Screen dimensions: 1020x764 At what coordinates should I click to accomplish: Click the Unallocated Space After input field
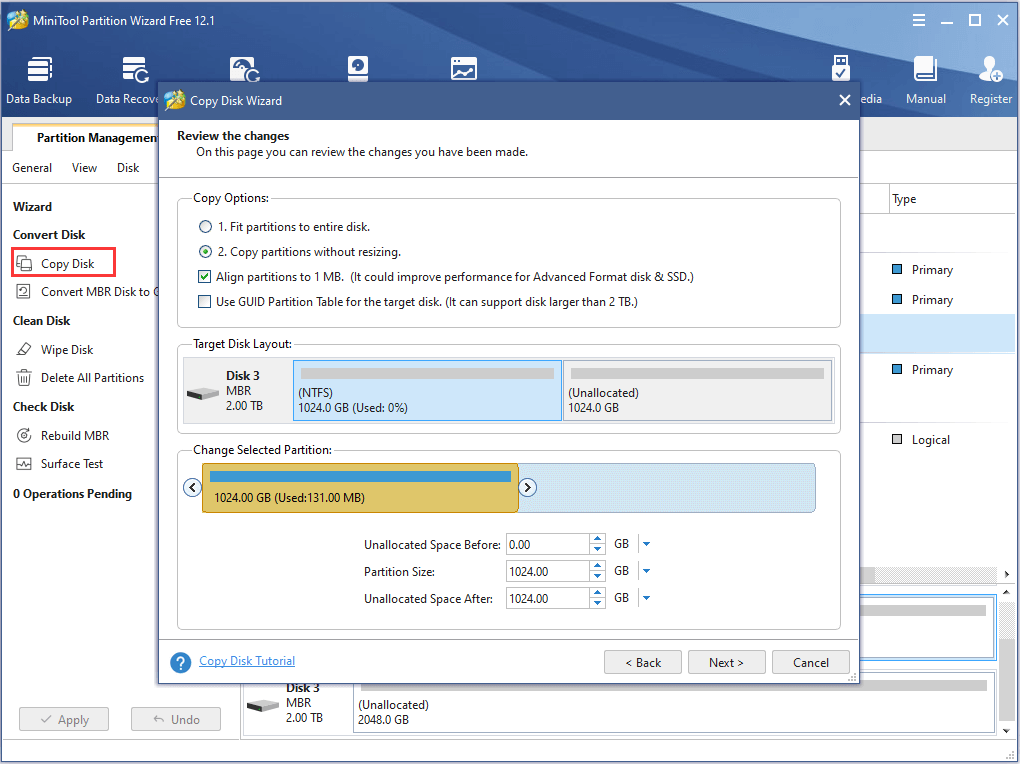click(x=548, y=598)
